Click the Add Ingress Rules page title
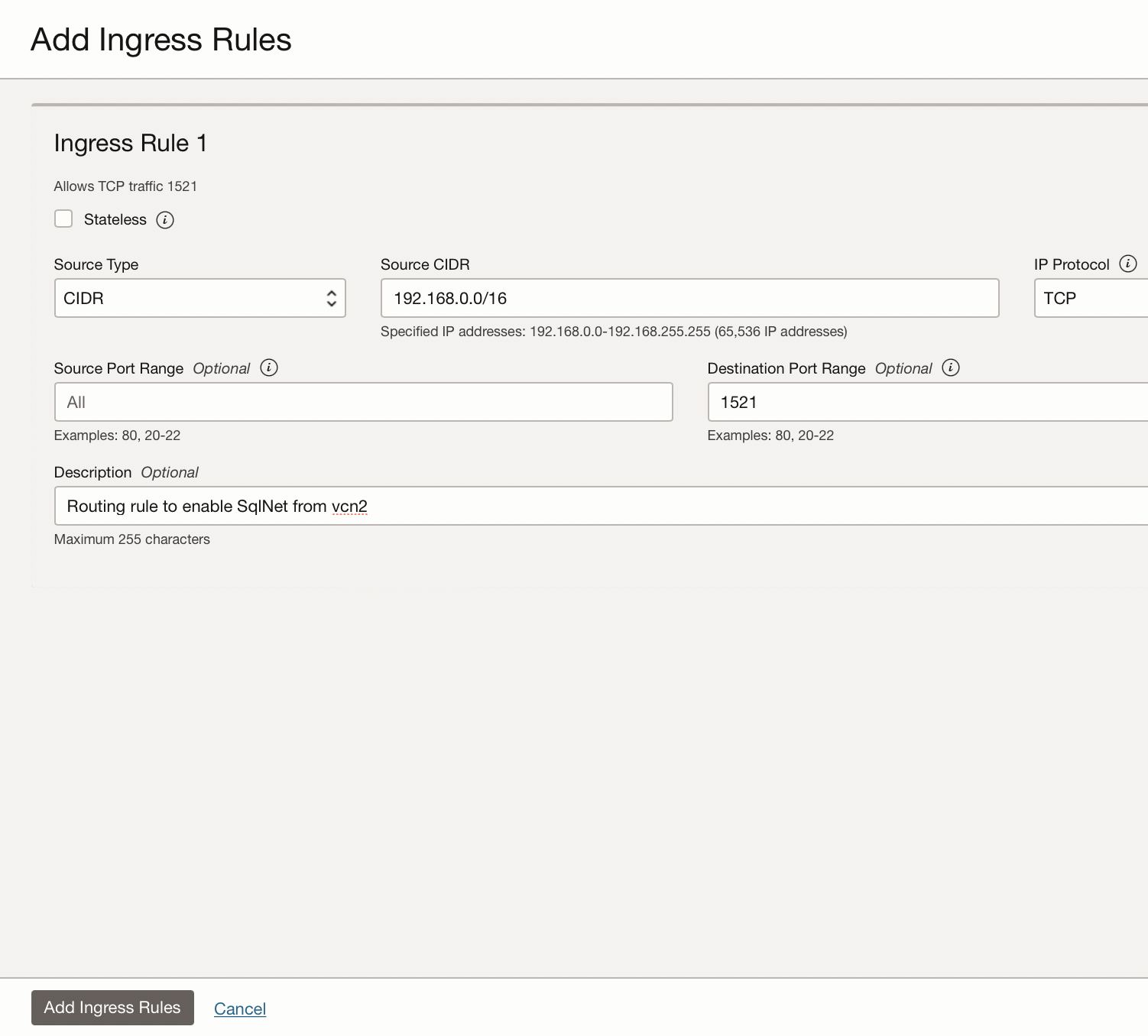 tap(161, 40)
